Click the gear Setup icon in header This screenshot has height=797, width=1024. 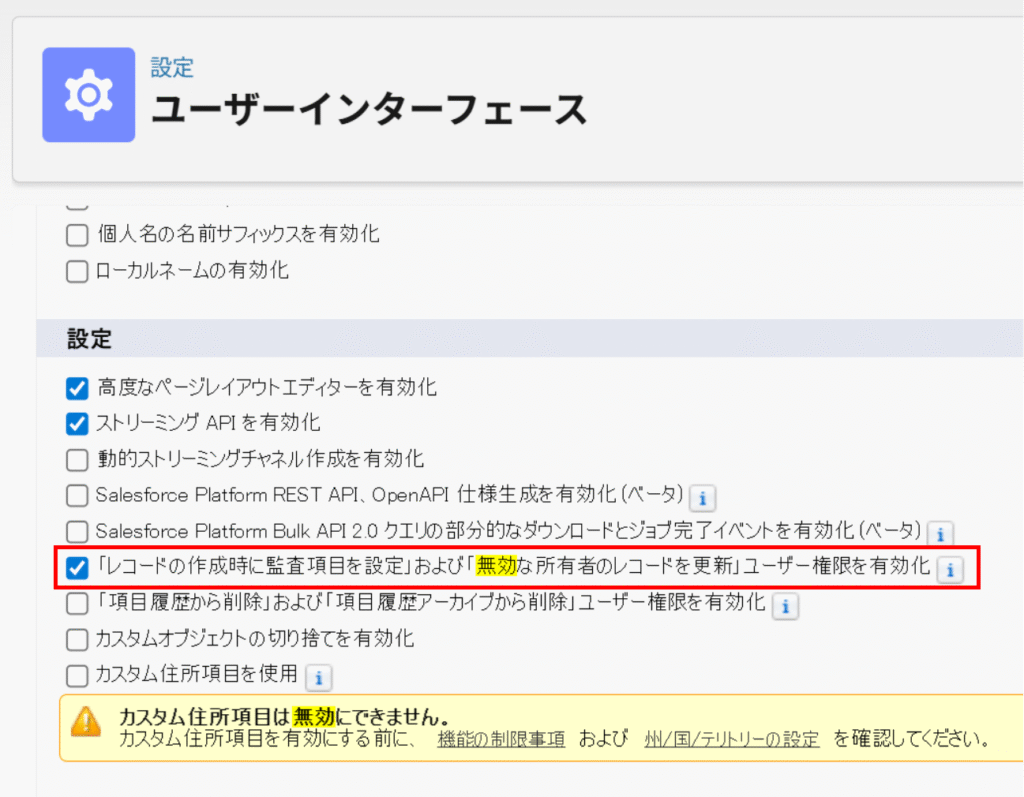88,95
